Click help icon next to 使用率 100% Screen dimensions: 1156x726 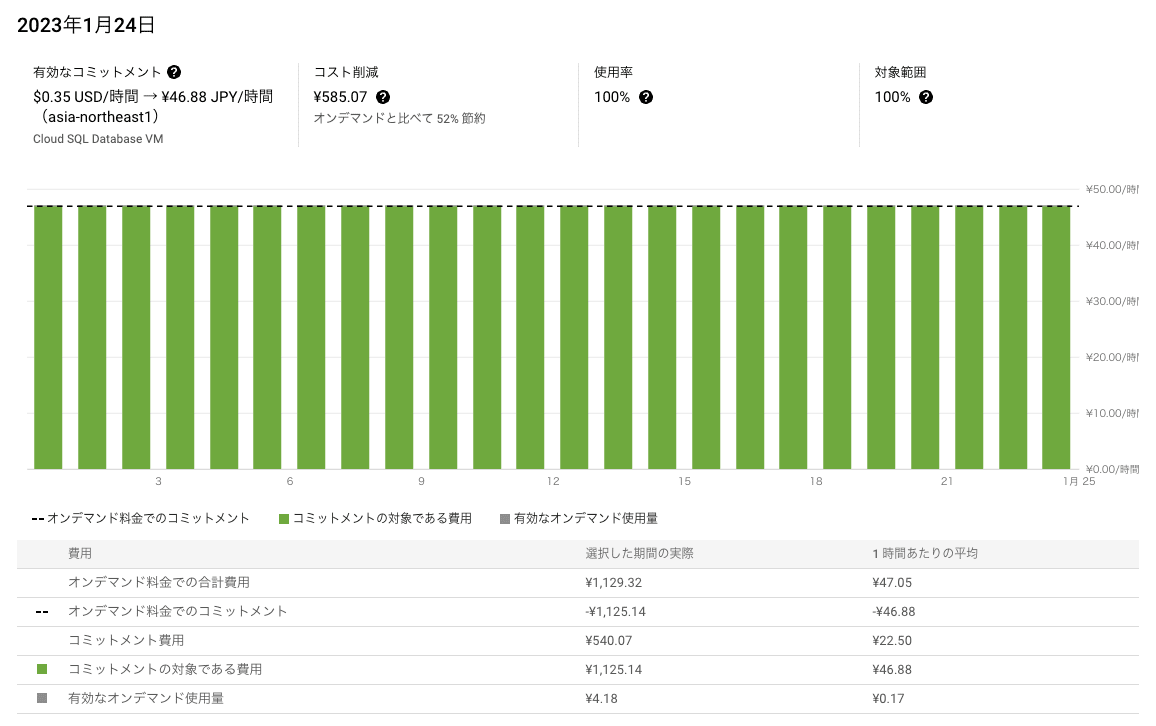[646, 97]
